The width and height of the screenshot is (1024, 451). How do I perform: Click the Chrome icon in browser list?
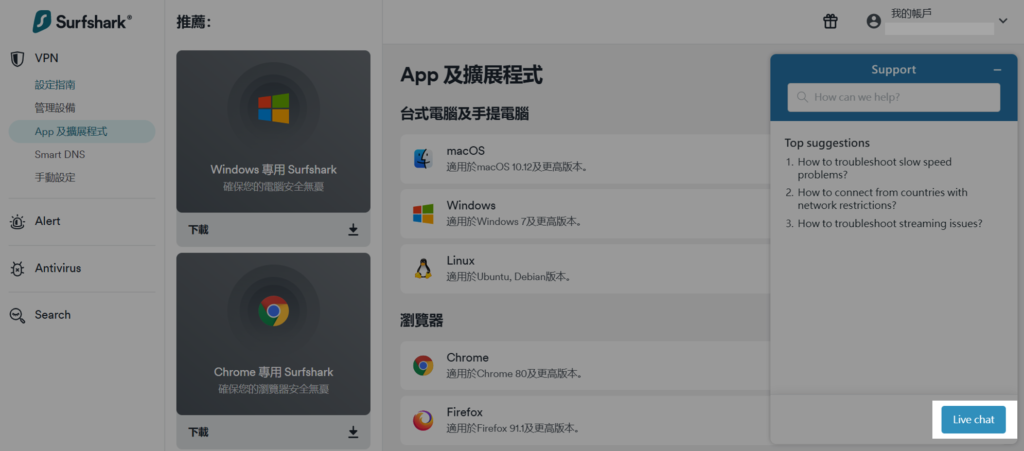pos(423,365)
